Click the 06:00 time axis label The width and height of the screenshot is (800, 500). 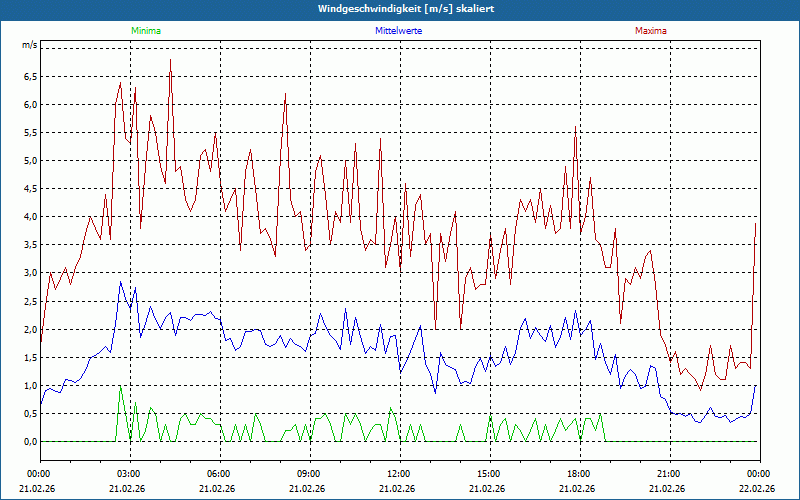220,474
